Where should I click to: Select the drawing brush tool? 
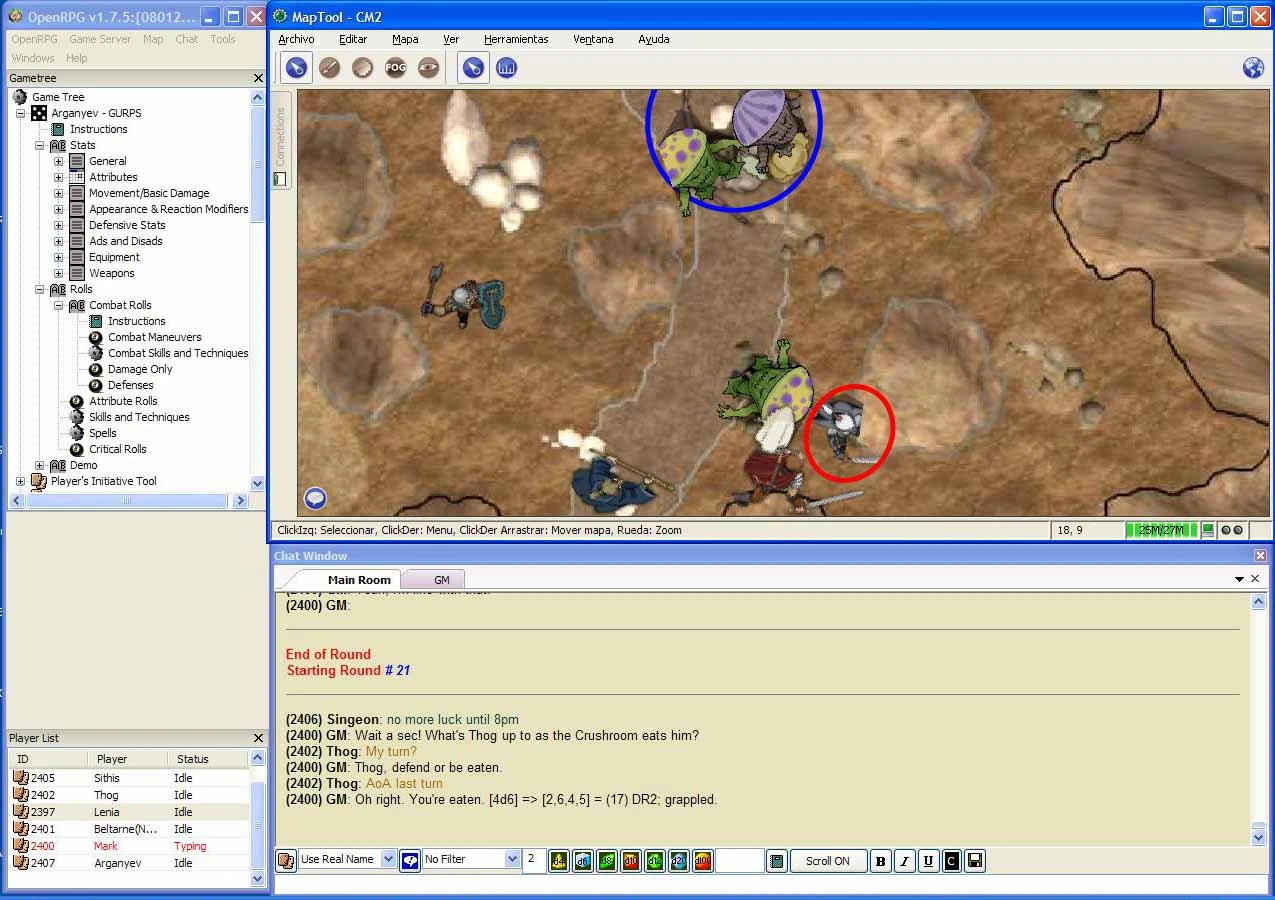tap(329, 68)
